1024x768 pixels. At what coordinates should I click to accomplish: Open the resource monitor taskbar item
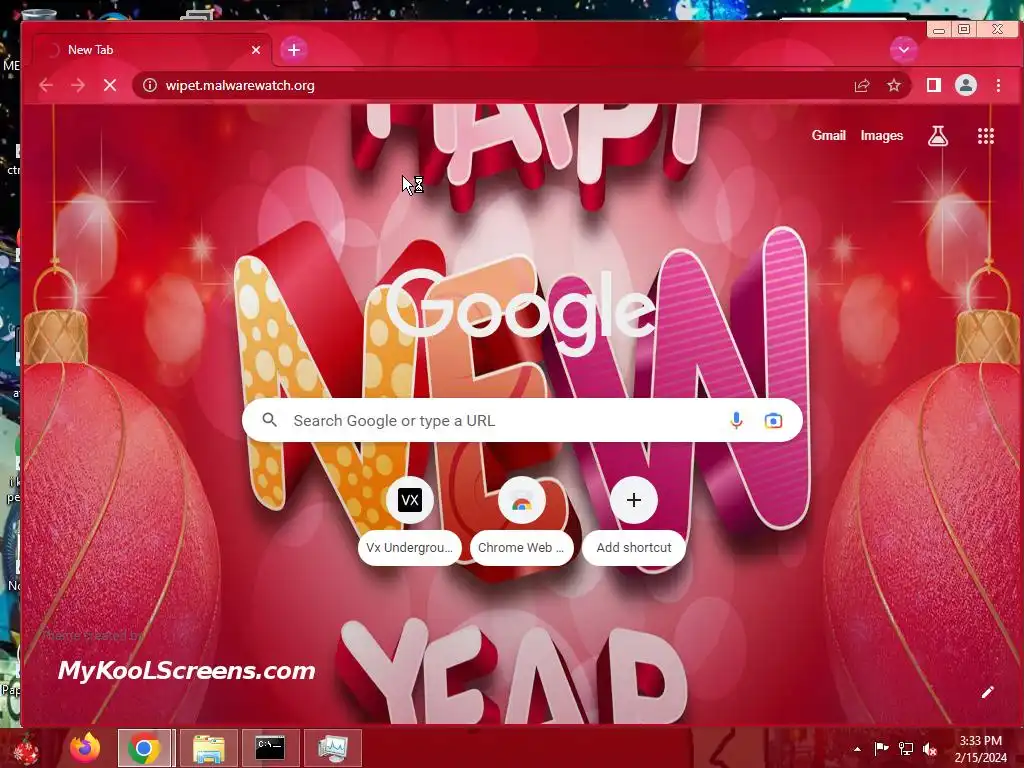(x=332, y=748)
